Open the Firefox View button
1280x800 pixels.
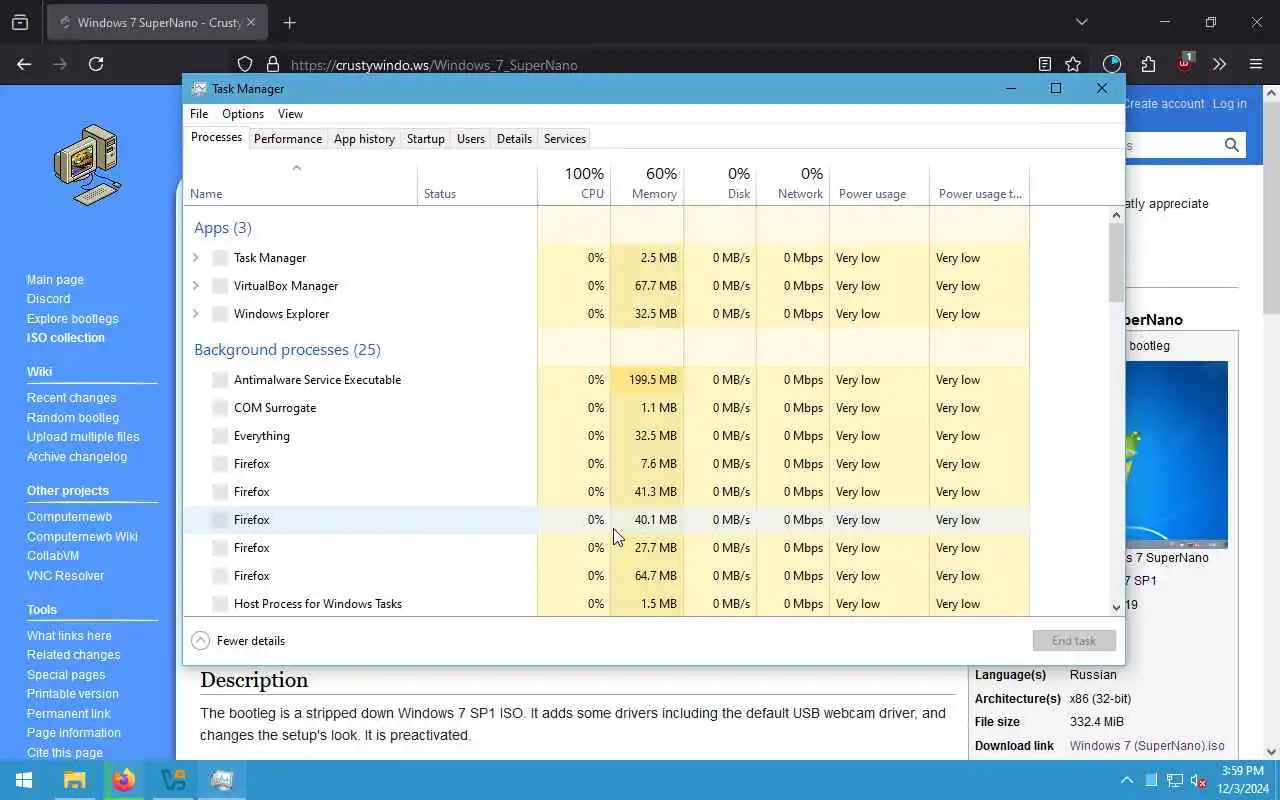[x=20, y=22]
